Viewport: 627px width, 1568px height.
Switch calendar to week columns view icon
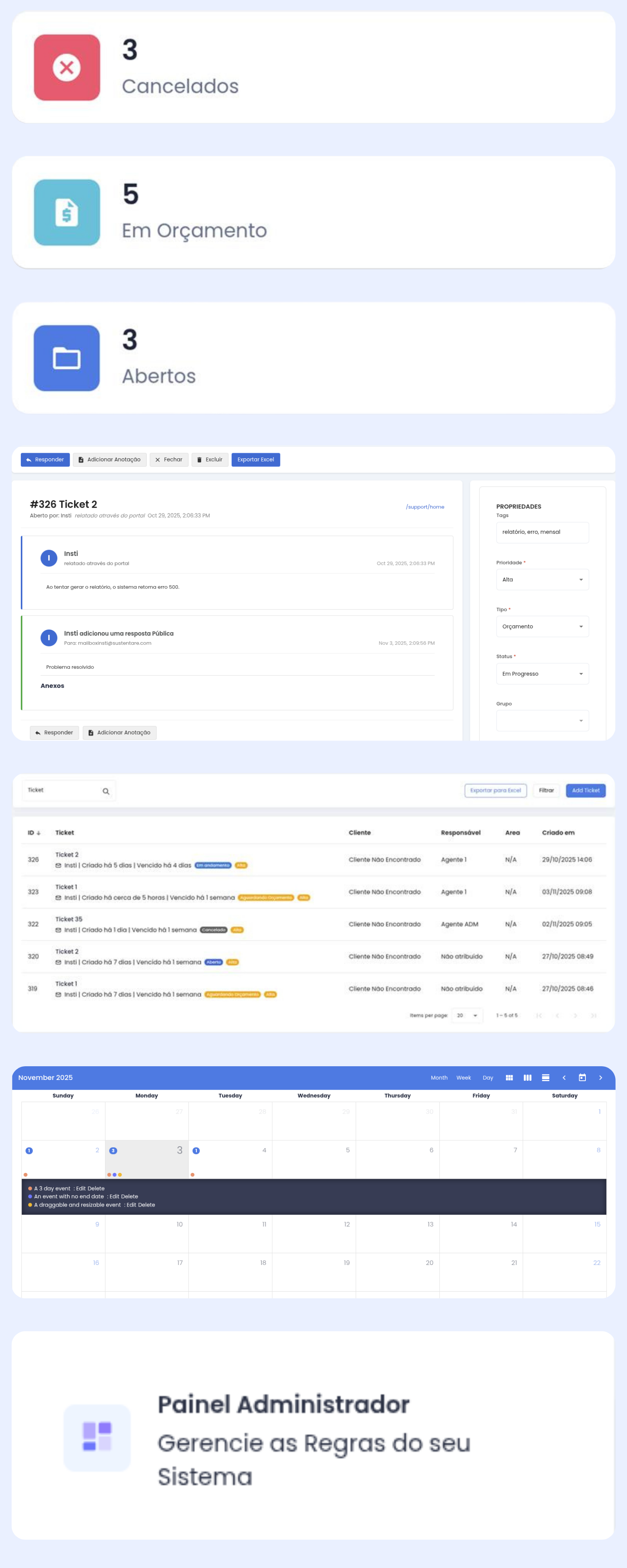coord(527,1077)
